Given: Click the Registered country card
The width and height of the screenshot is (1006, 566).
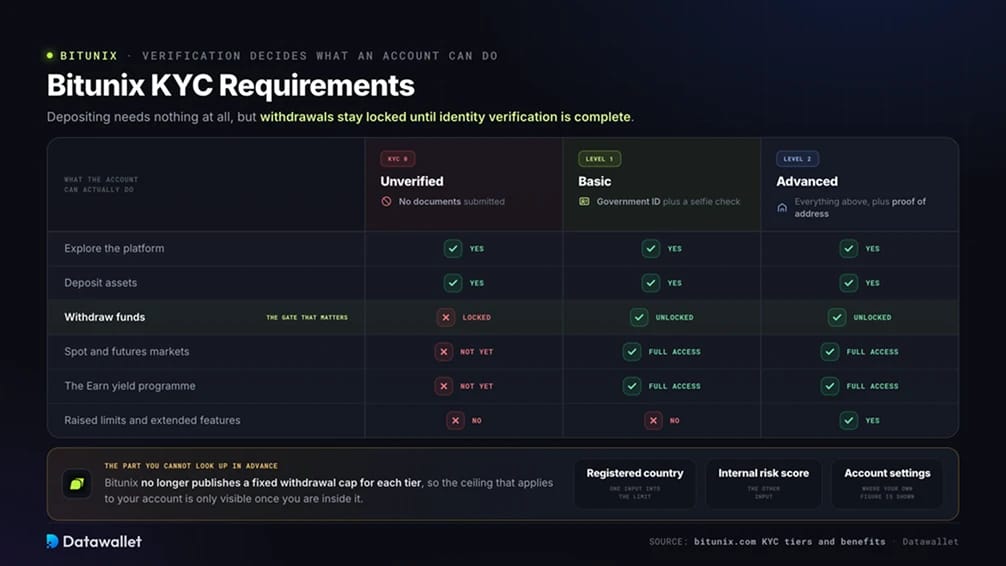Looking at the screenshot, I should 635,484.
